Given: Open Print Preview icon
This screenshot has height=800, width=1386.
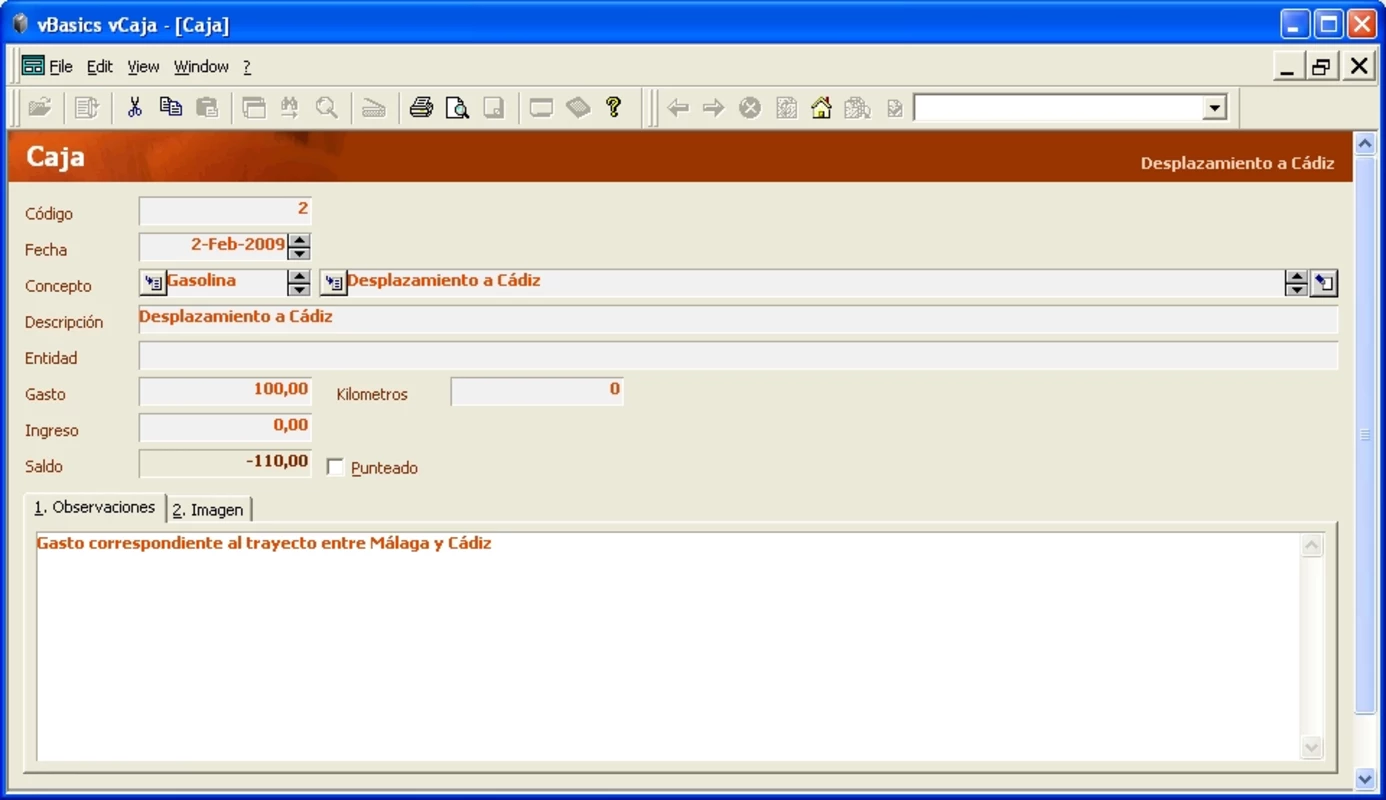Looking at the screenshot, I should point(457,107).
